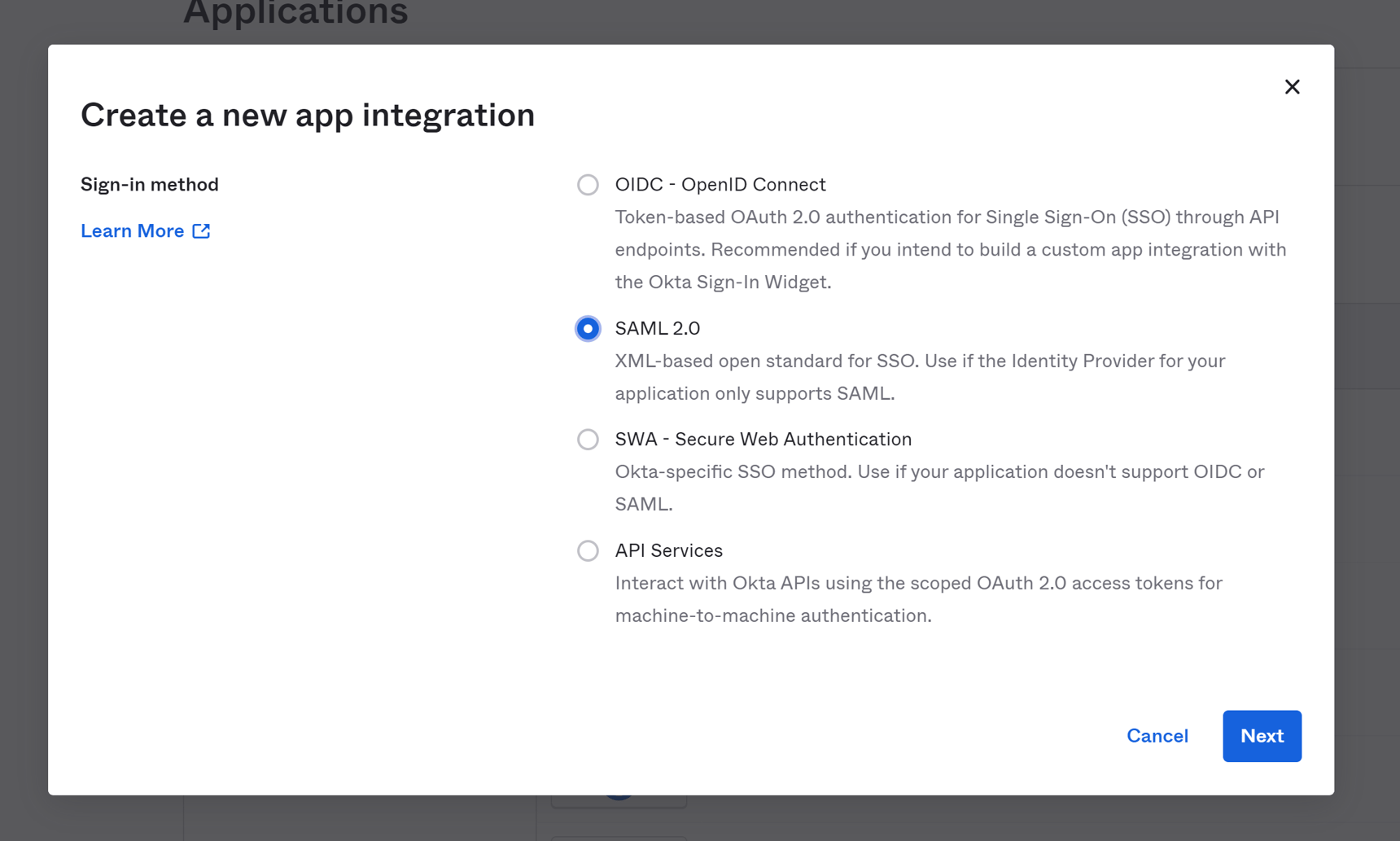Select the SAML 2.0 sign-in method
Viewport: 1400px width, 841px height.
[x=588, y=328]
